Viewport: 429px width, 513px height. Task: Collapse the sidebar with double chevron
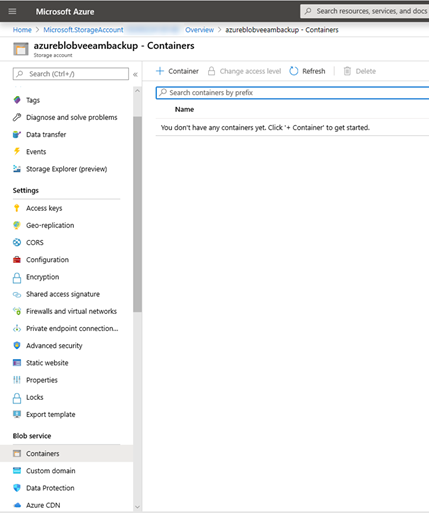(x=135, y=74)
